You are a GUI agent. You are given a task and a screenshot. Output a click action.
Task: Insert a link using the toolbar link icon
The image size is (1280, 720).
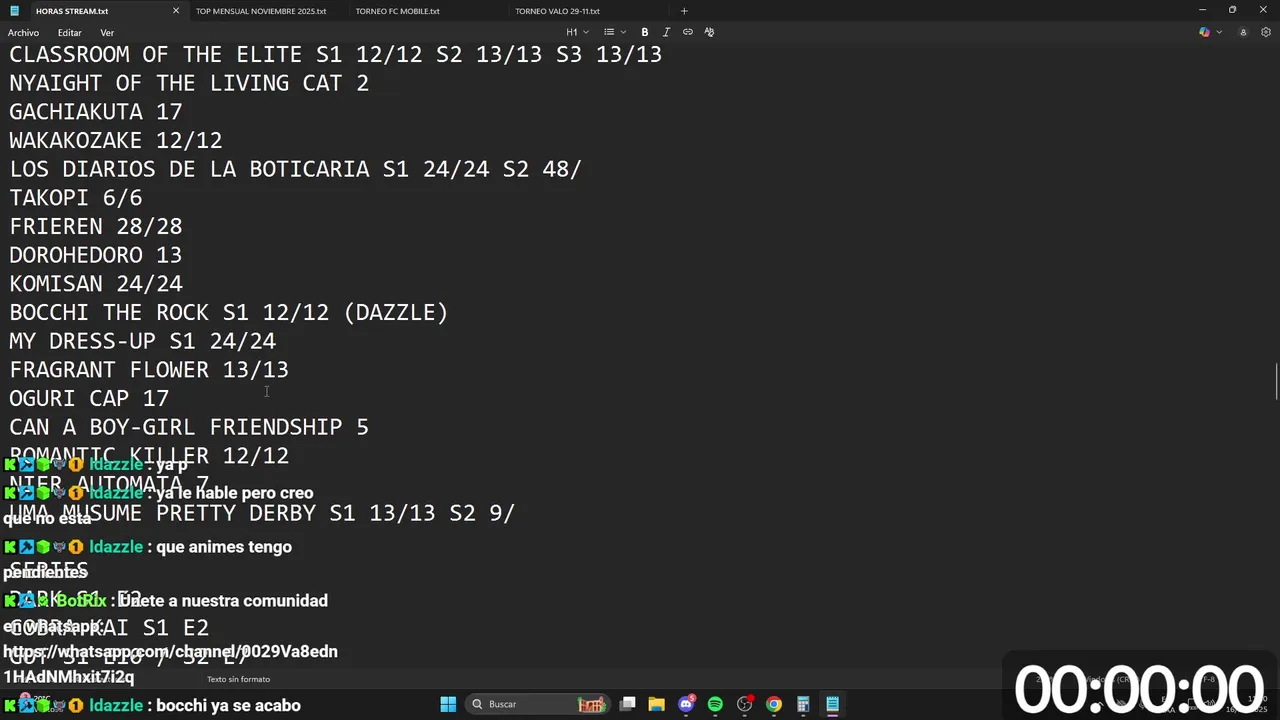pos(688,32)
